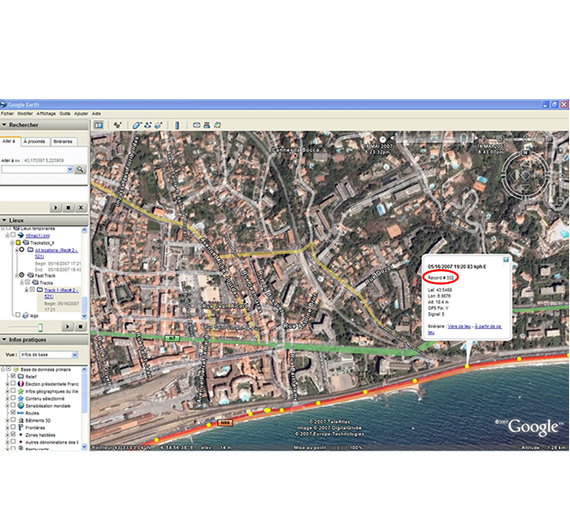The width and height of the screenshot is (570, 526).
Task: Click the yellow GPS point under the balloon
Action: point(467,366)
